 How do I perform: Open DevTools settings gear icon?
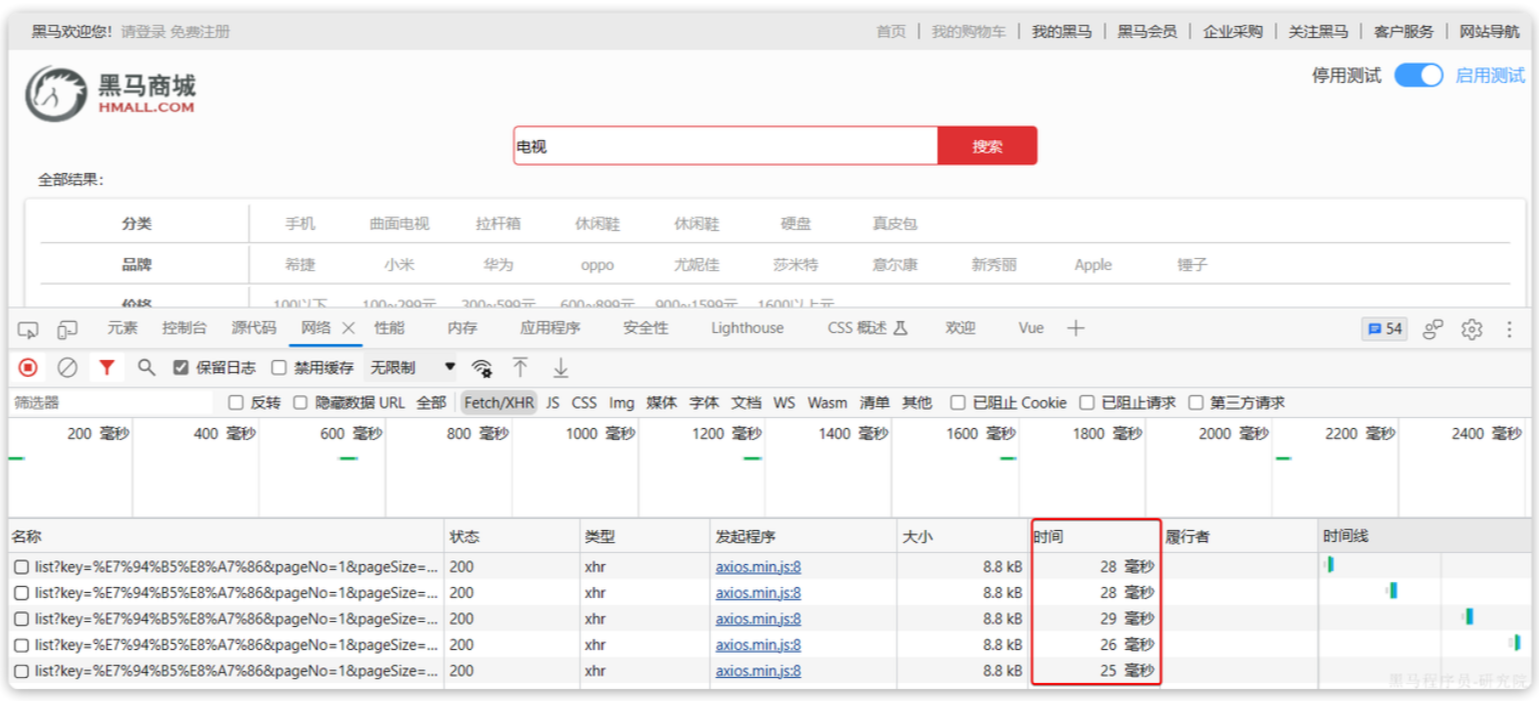click(1471, 329)
